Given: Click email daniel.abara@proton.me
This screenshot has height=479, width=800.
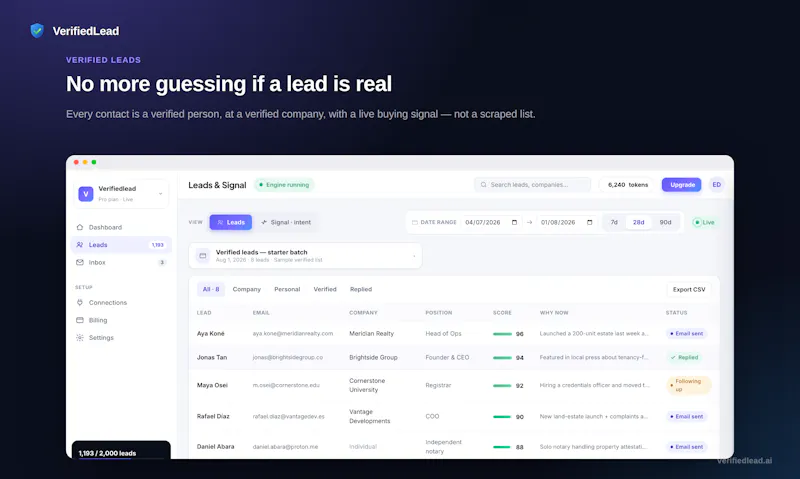Looking at the screenshot, I should pos(285,447).
